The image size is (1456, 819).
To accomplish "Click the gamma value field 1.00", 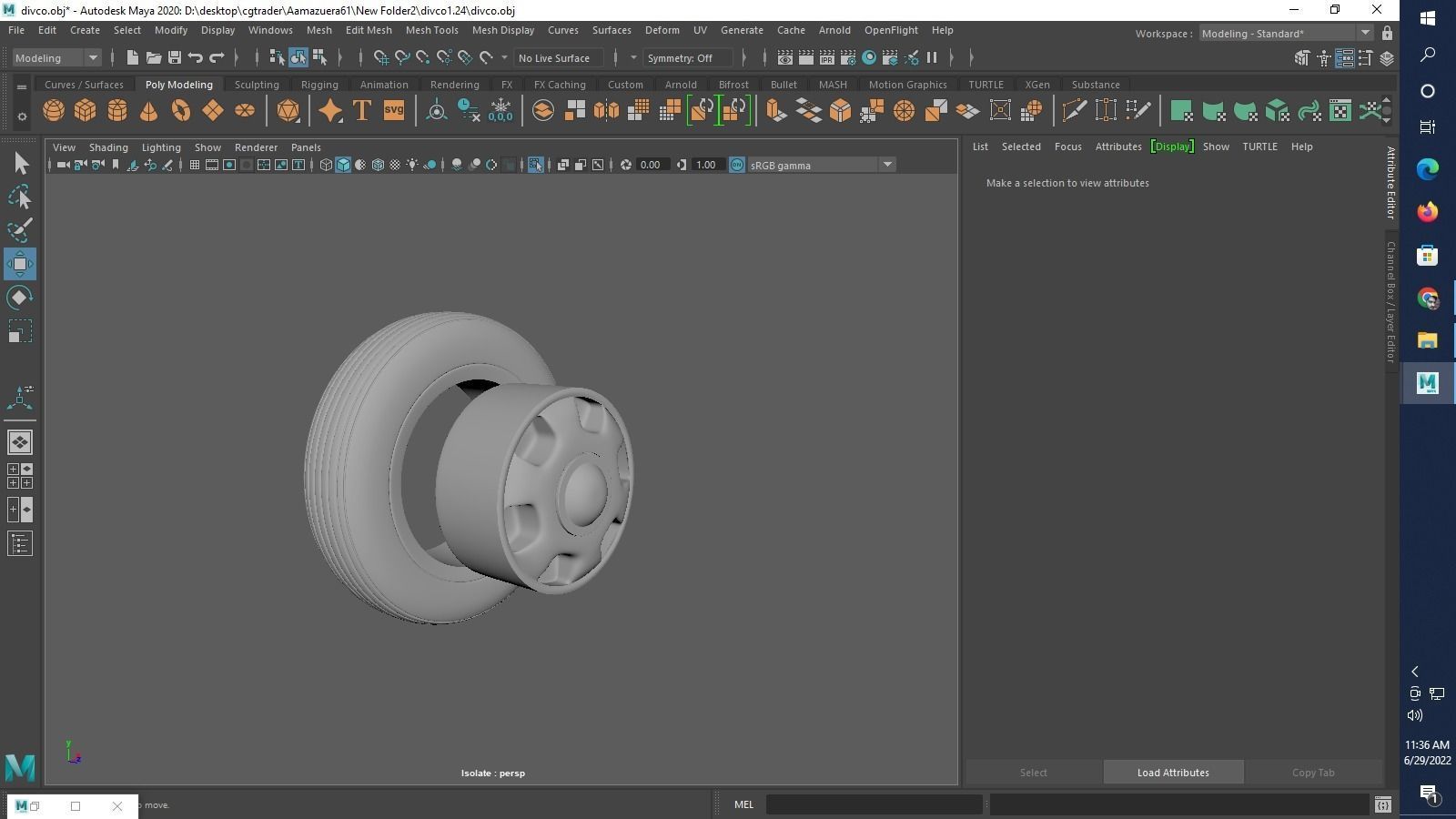I will [706, 165].
